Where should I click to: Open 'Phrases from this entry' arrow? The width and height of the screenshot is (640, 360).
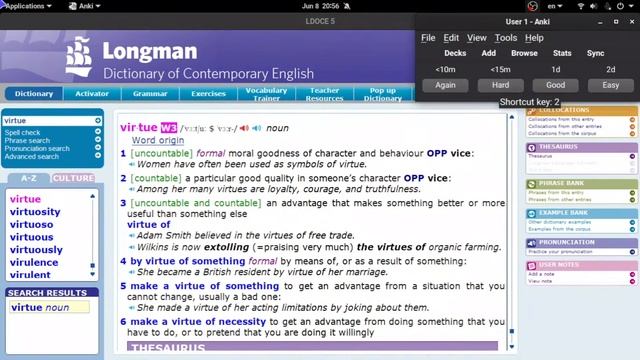632,193
